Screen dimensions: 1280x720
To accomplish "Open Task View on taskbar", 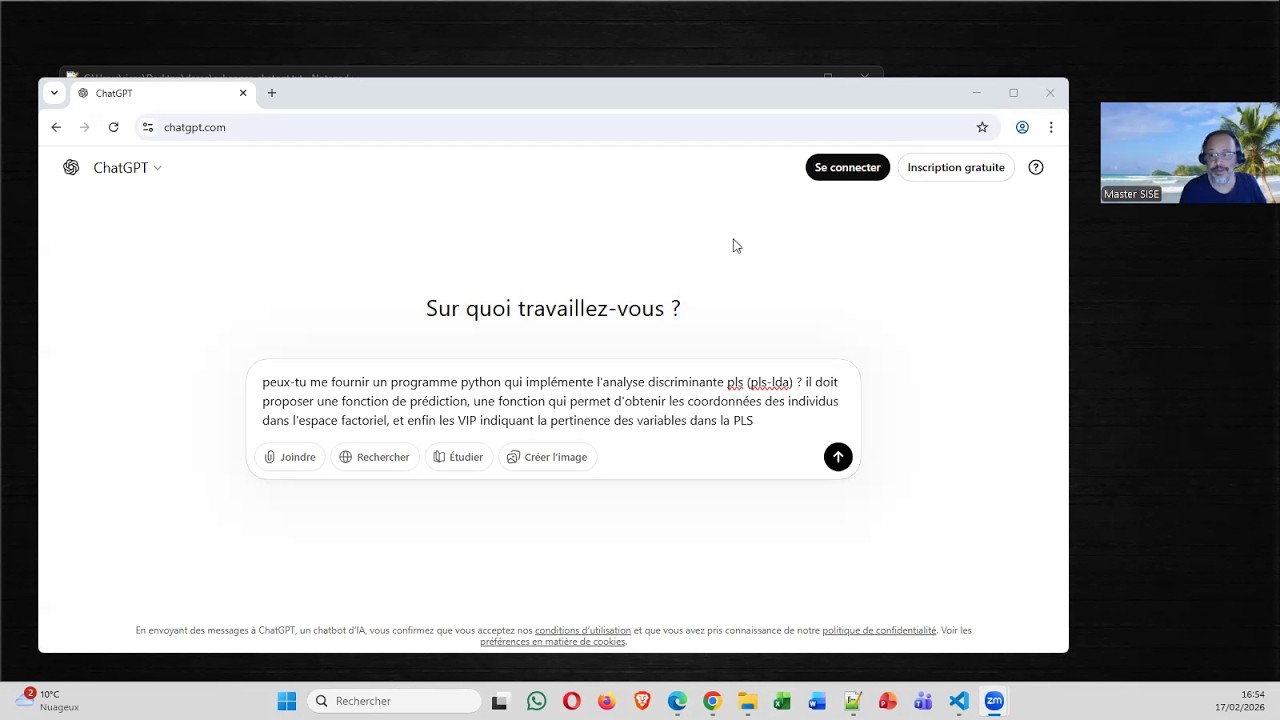I will point(499,701).
